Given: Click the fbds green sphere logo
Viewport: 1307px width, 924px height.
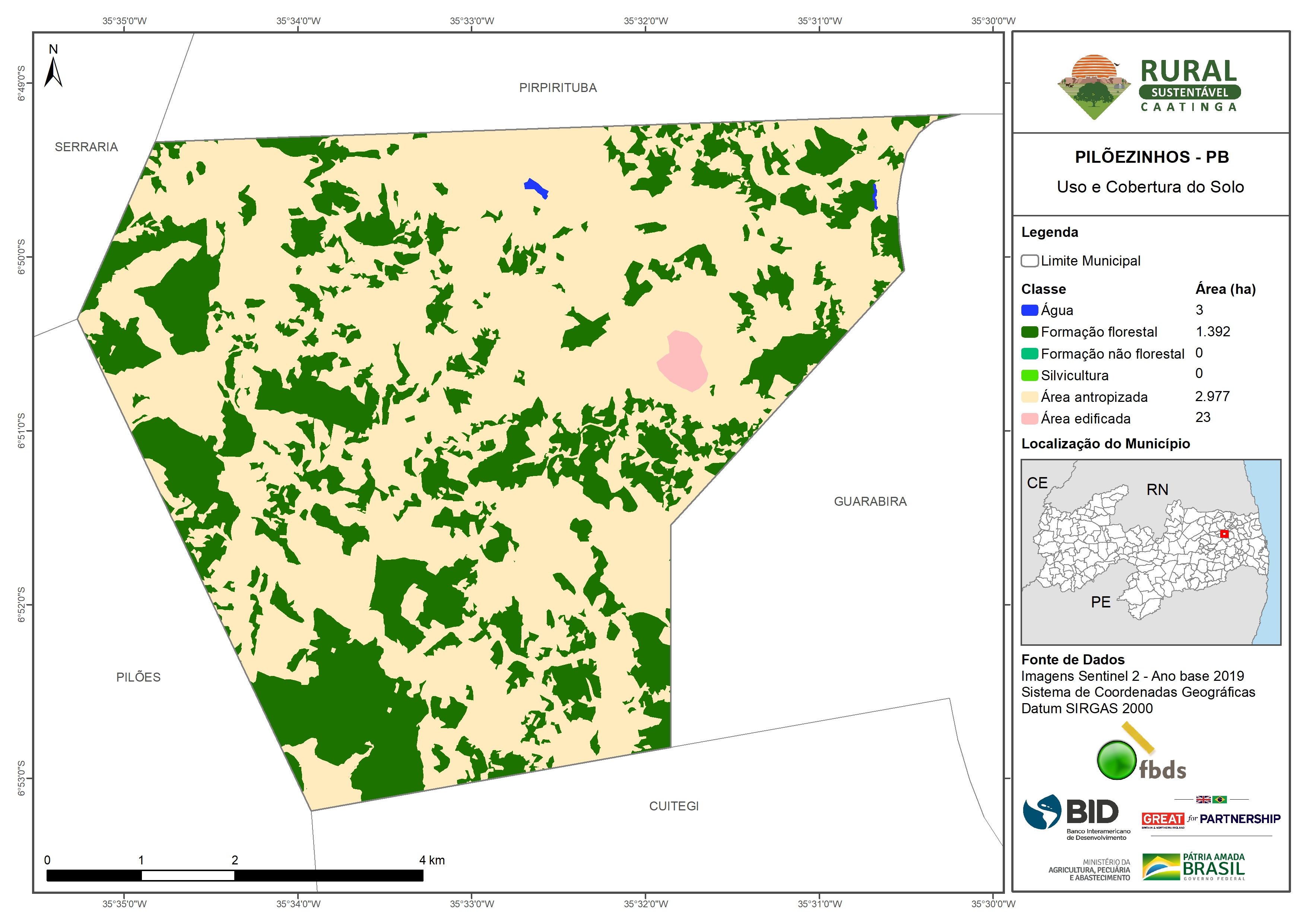Looking at the screenshot, I should click(x=1116, y=760).
